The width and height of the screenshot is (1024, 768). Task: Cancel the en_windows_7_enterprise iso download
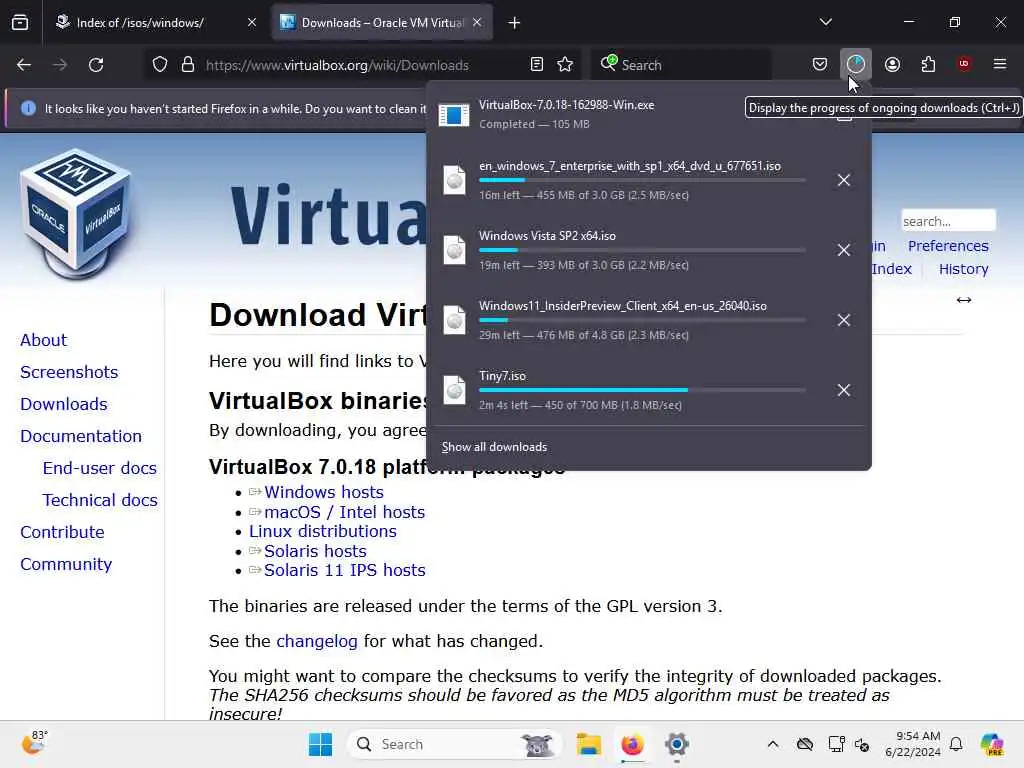pyautogui.click(x=844, y=180)
